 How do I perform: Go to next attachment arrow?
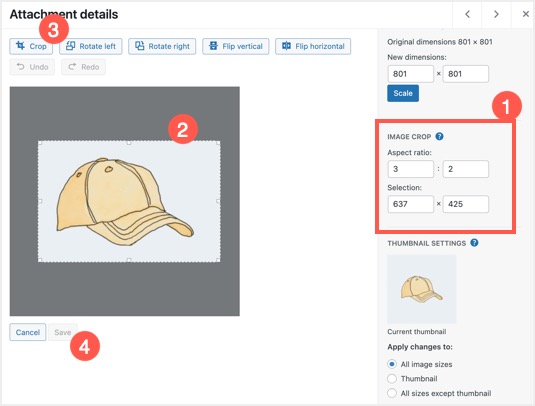(x=496, y=14)
